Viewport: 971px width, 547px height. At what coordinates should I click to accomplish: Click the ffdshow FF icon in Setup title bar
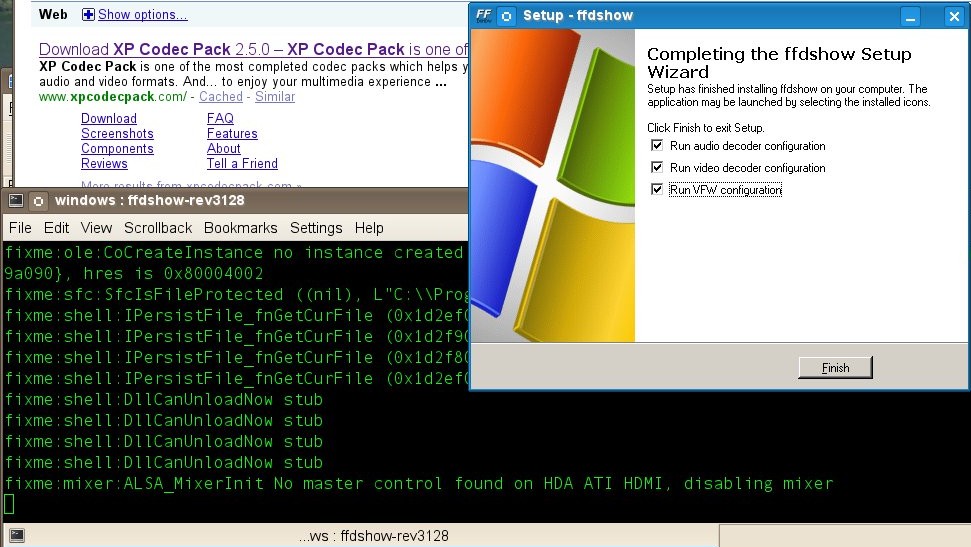pos(484,15)
